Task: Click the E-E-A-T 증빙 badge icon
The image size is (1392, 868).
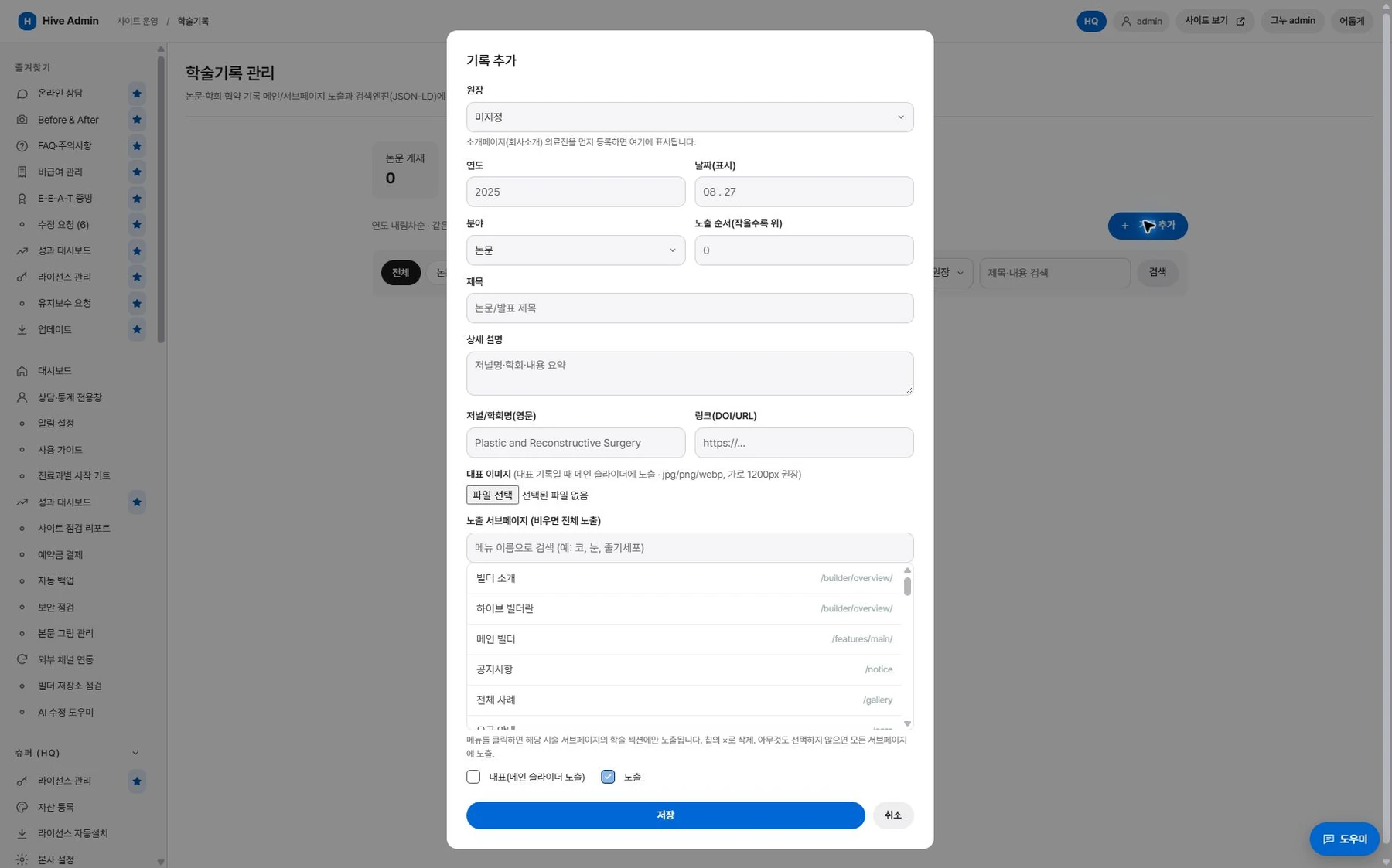Action: coord(22,199)
